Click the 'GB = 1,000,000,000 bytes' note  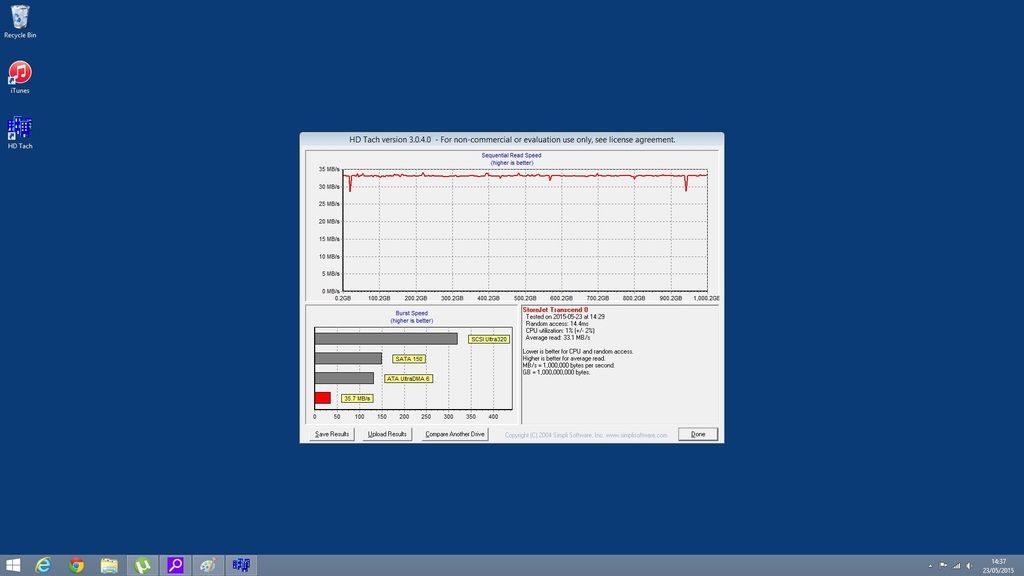[556, 372]
